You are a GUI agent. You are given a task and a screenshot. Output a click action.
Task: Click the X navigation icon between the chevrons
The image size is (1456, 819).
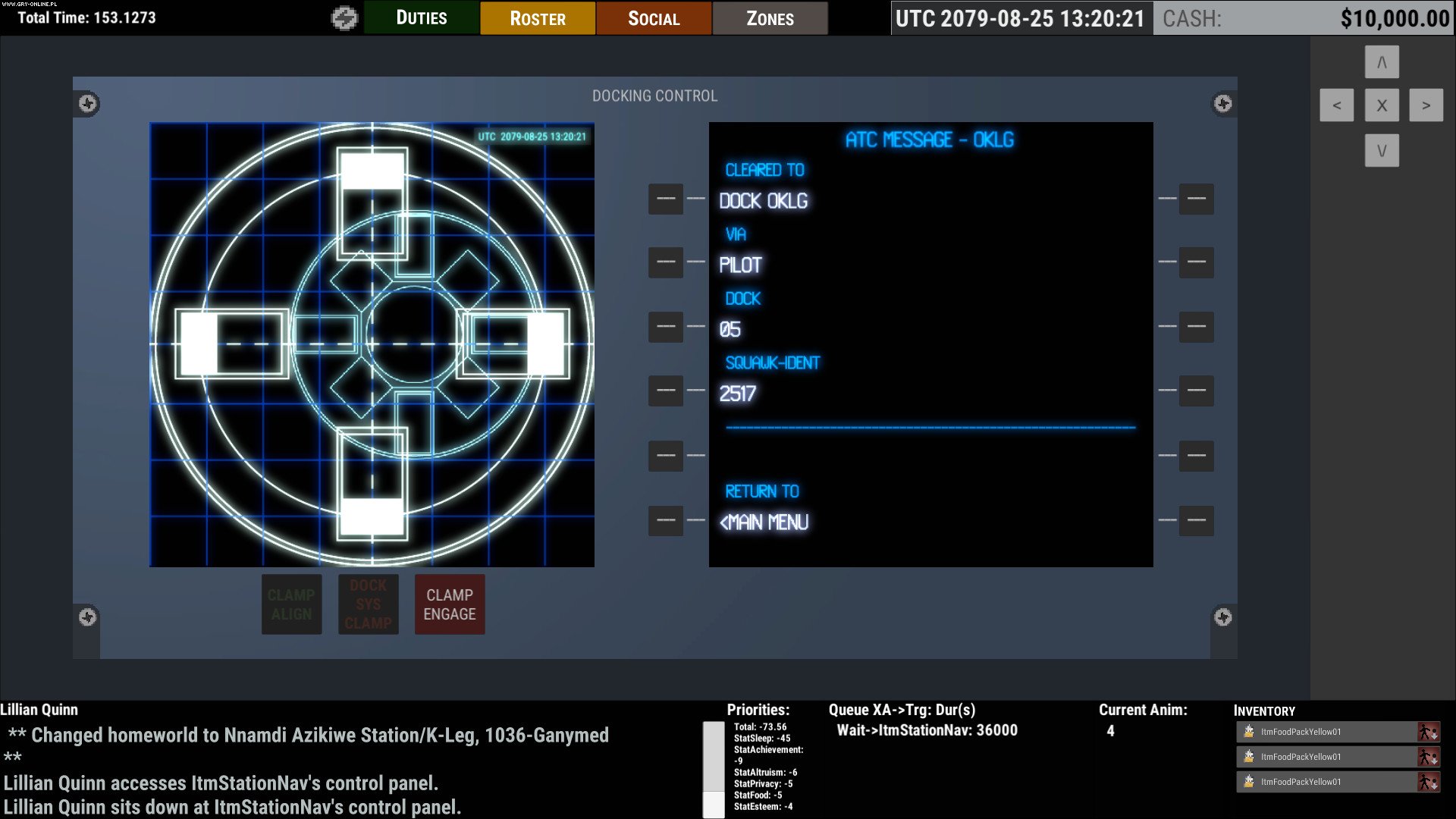pos(1381,105)
